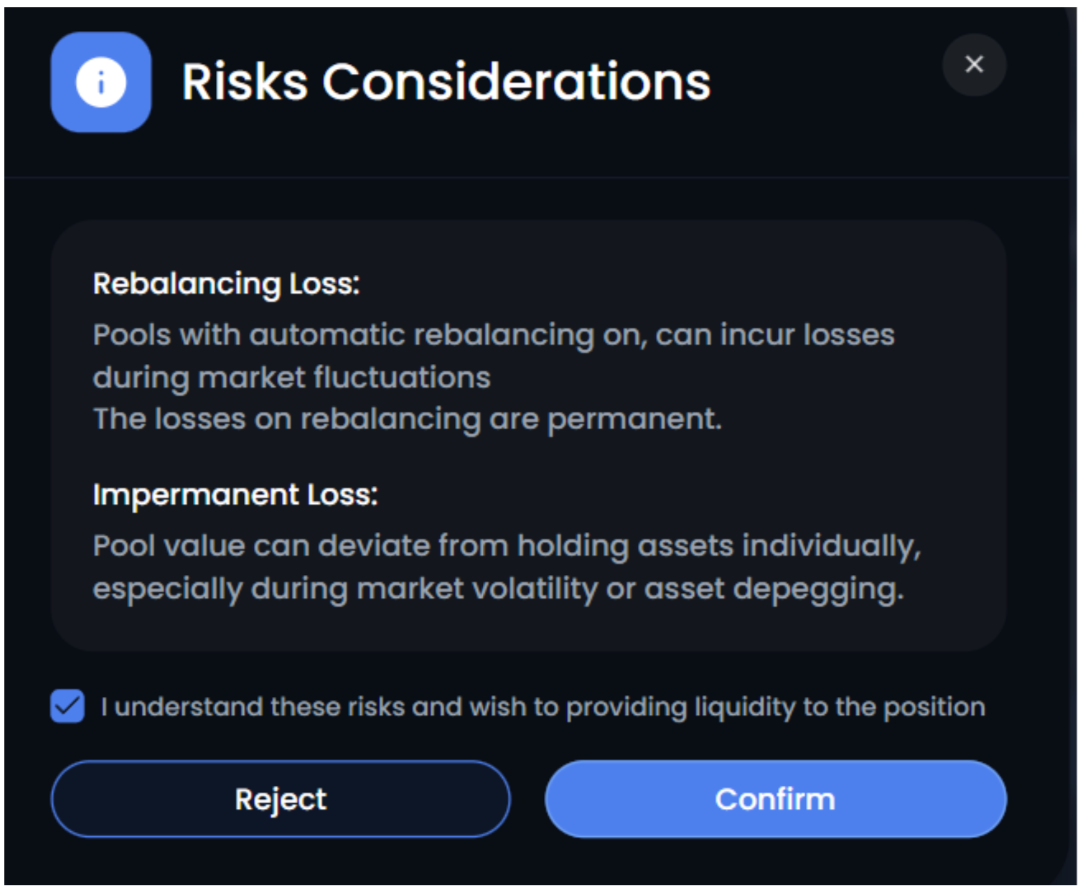This screenshot has width=1080, height=890.
Task: Select the Impermanent Loss heading
Action: (x=235, y=495)
